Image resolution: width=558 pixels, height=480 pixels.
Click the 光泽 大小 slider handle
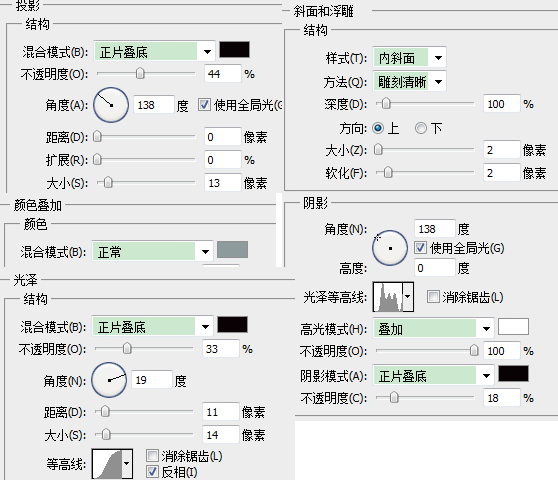click(x=106, y=434)
